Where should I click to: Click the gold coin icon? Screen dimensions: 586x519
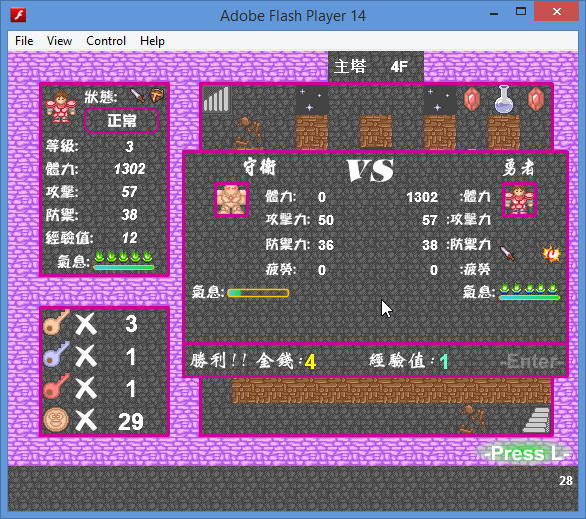tap(56, 420)
